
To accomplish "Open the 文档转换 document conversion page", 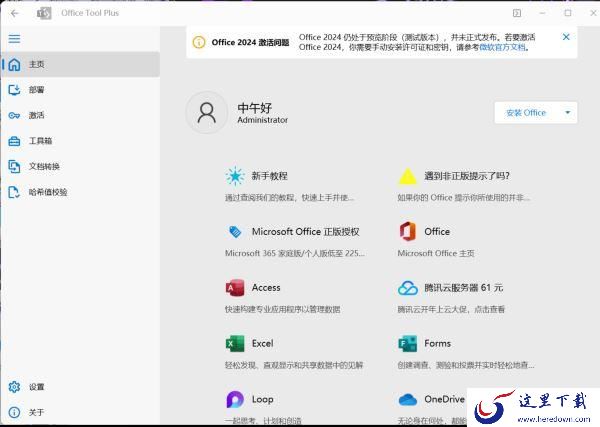I will coord(80,166).
